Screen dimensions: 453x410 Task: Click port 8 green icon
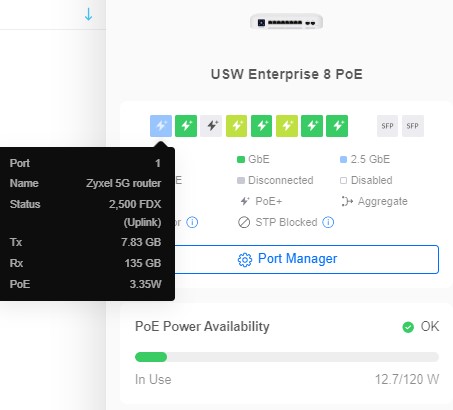click(337, 126)
